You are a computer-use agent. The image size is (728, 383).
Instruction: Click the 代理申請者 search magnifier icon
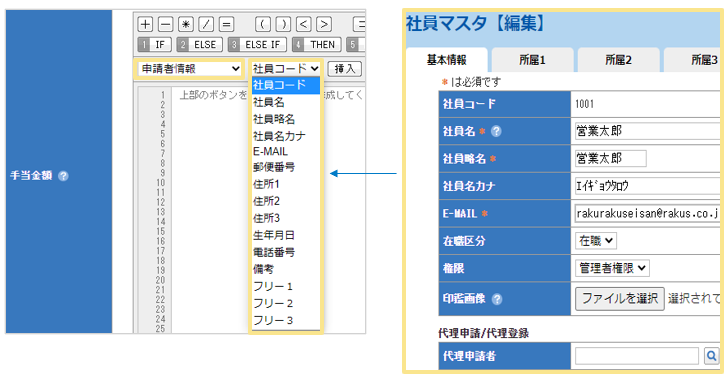point(711,356)
